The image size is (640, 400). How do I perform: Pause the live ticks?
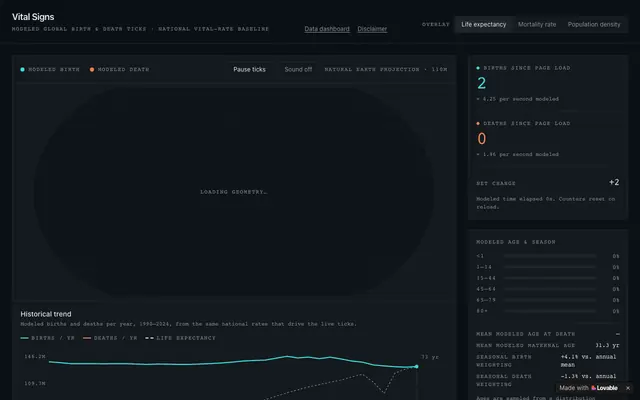[x=249, y=69]
